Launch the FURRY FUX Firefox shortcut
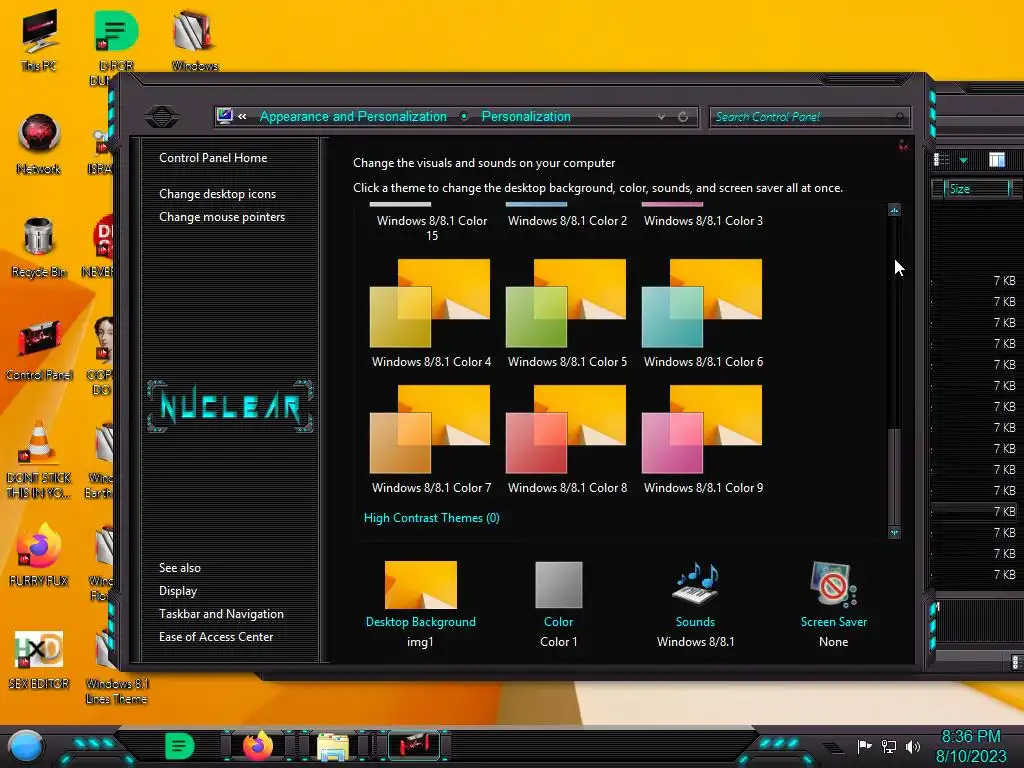This screenshot has height=768, width=1024. [39, 555]
